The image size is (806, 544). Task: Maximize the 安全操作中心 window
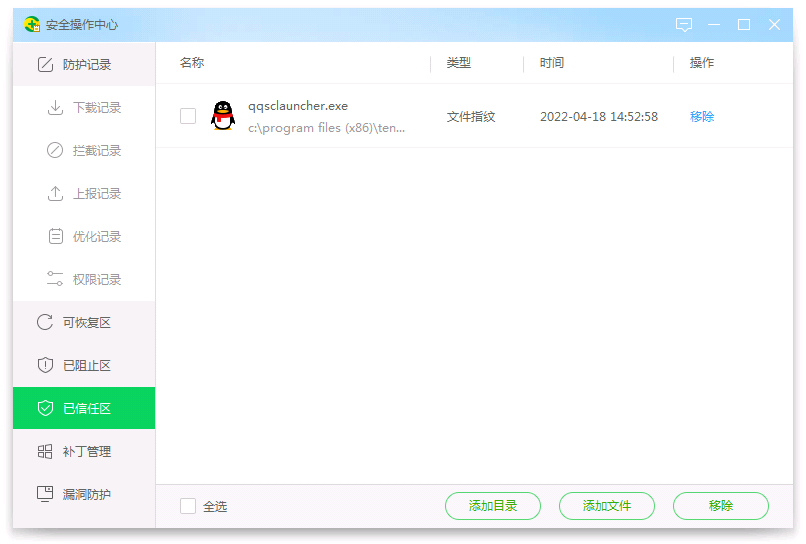pos(744,24)
